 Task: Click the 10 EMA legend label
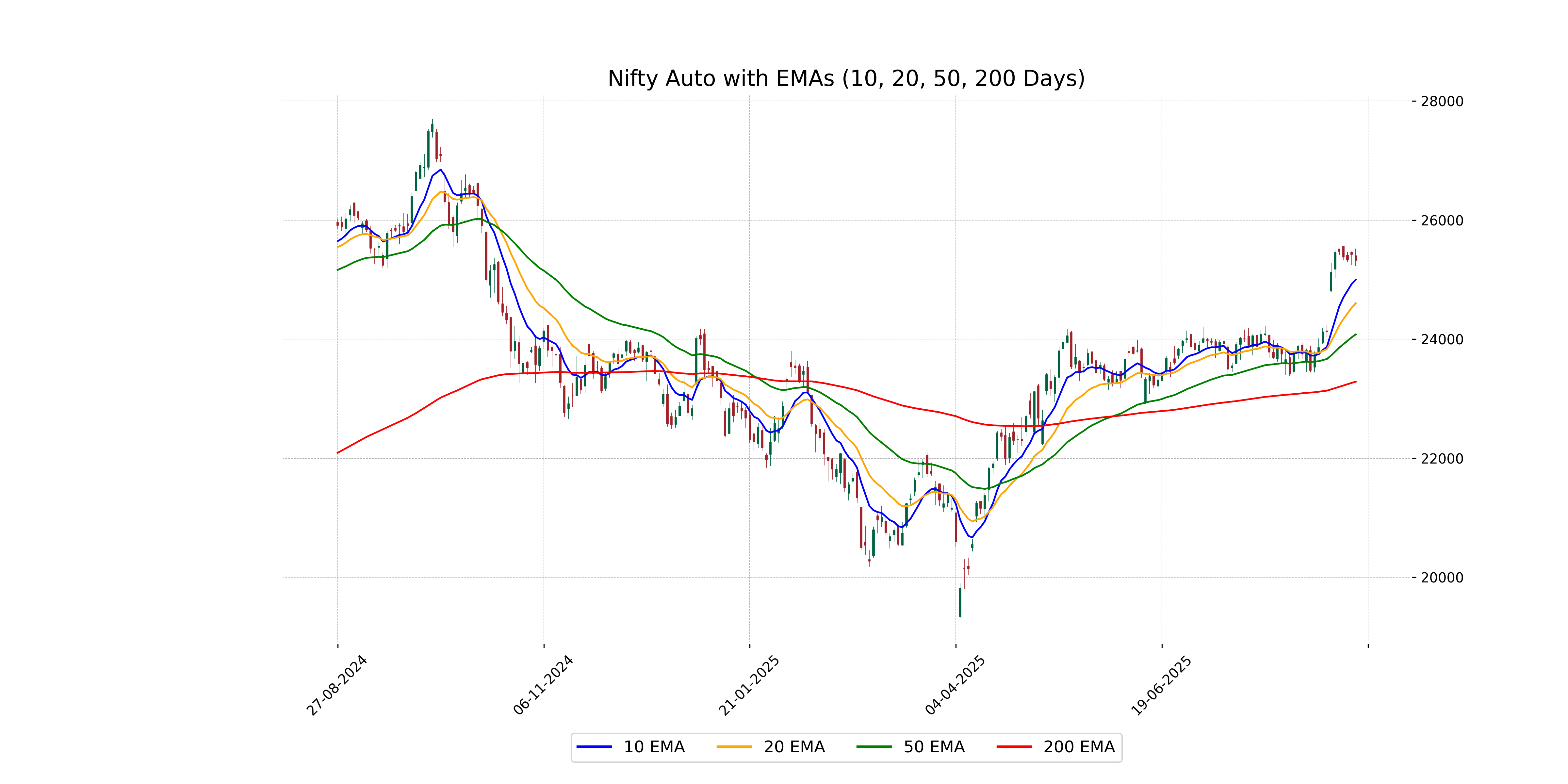tap(654, 747)
